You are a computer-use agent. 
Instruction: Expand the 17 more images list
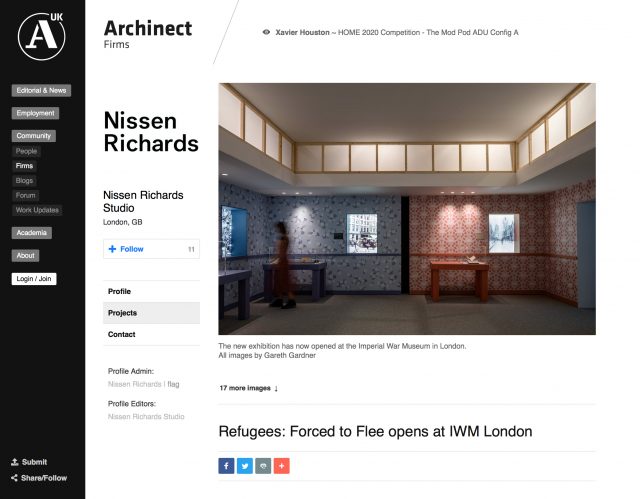(x=248, y=387)
